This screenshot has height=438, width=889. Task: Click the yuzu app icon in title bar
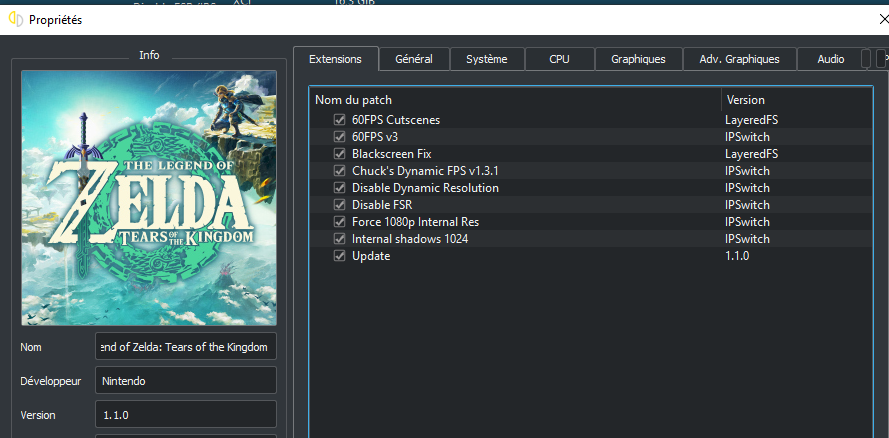[x=16, y=20]
